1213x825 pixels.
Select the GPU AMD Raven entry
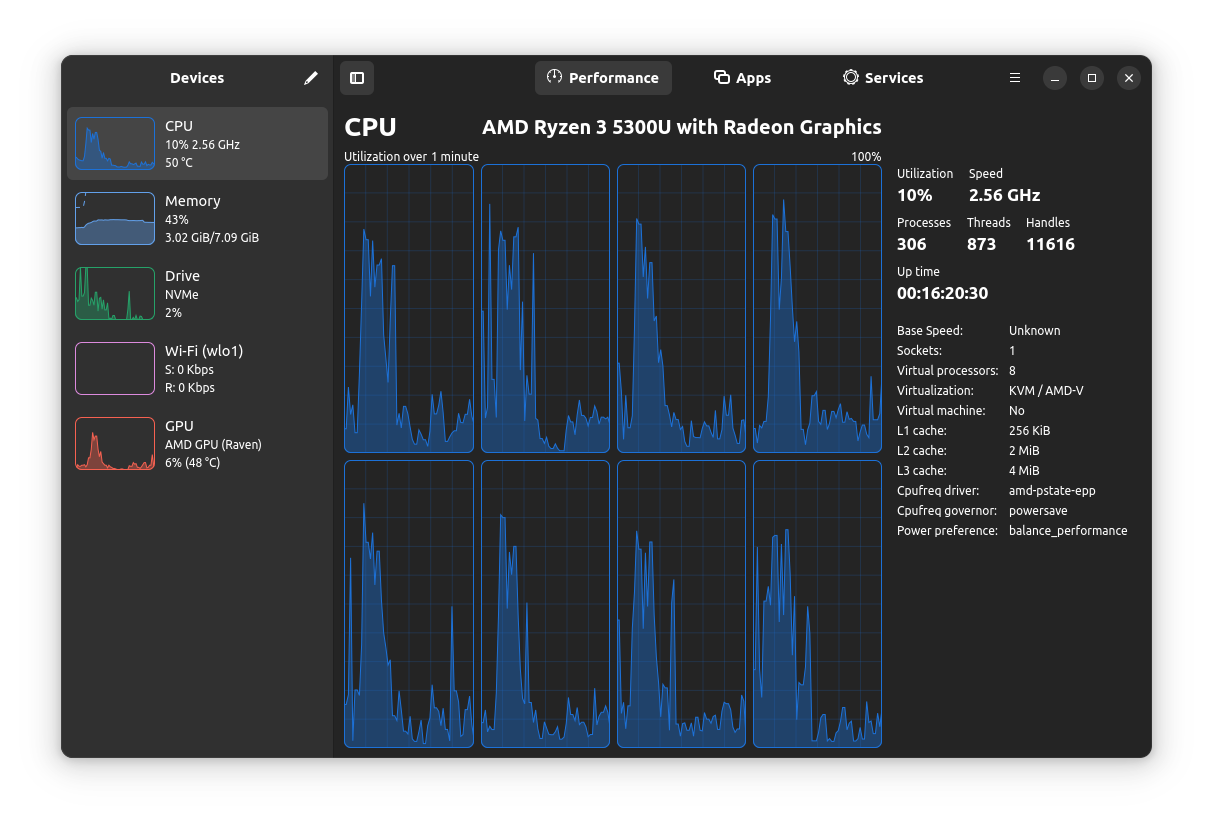(197, 443)
